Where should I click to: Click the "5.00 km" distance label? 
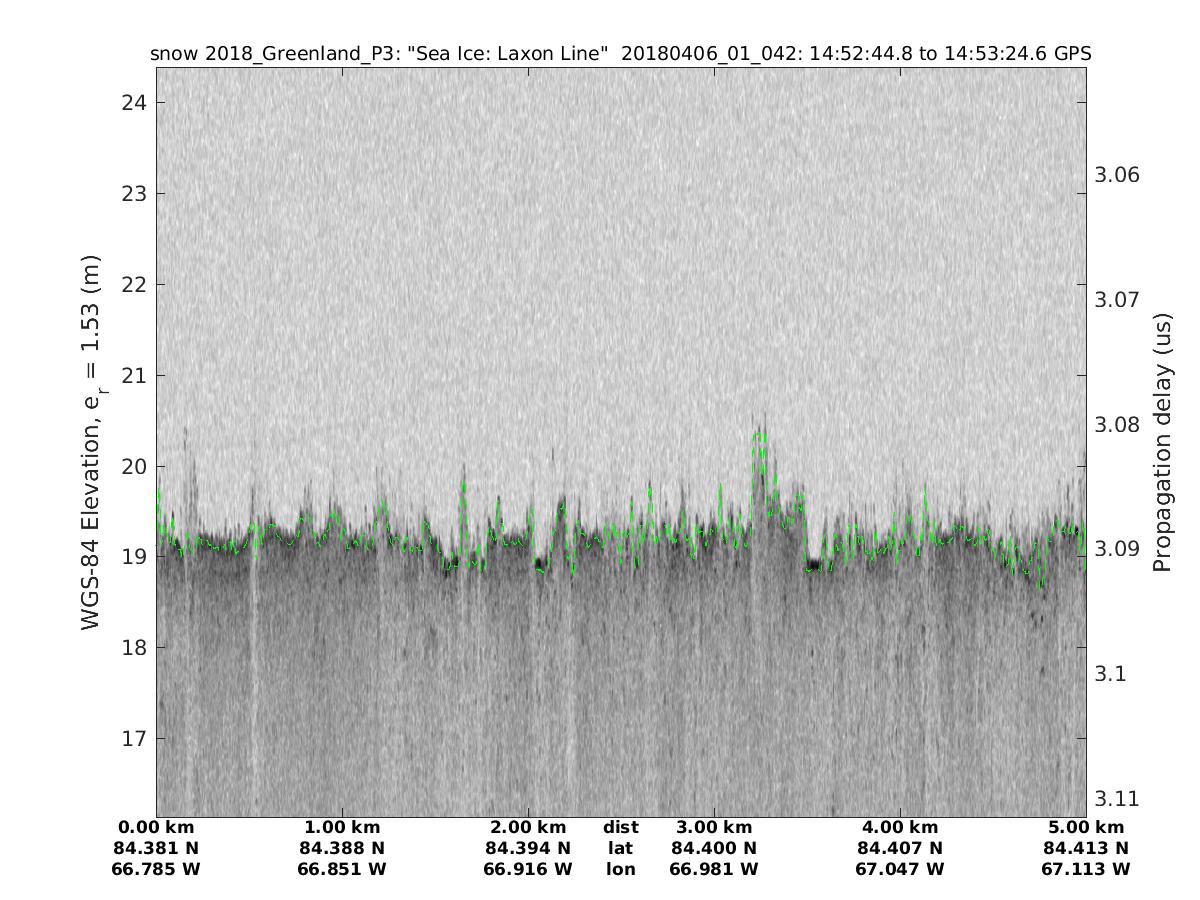click(x=1086, y=828)
